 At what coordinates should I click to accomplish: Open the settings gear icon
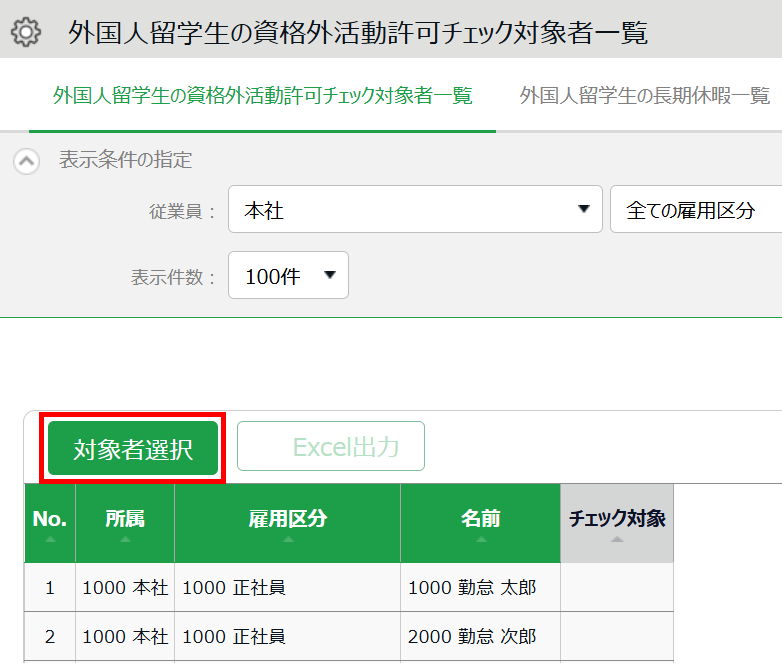(x=25, y=32)
